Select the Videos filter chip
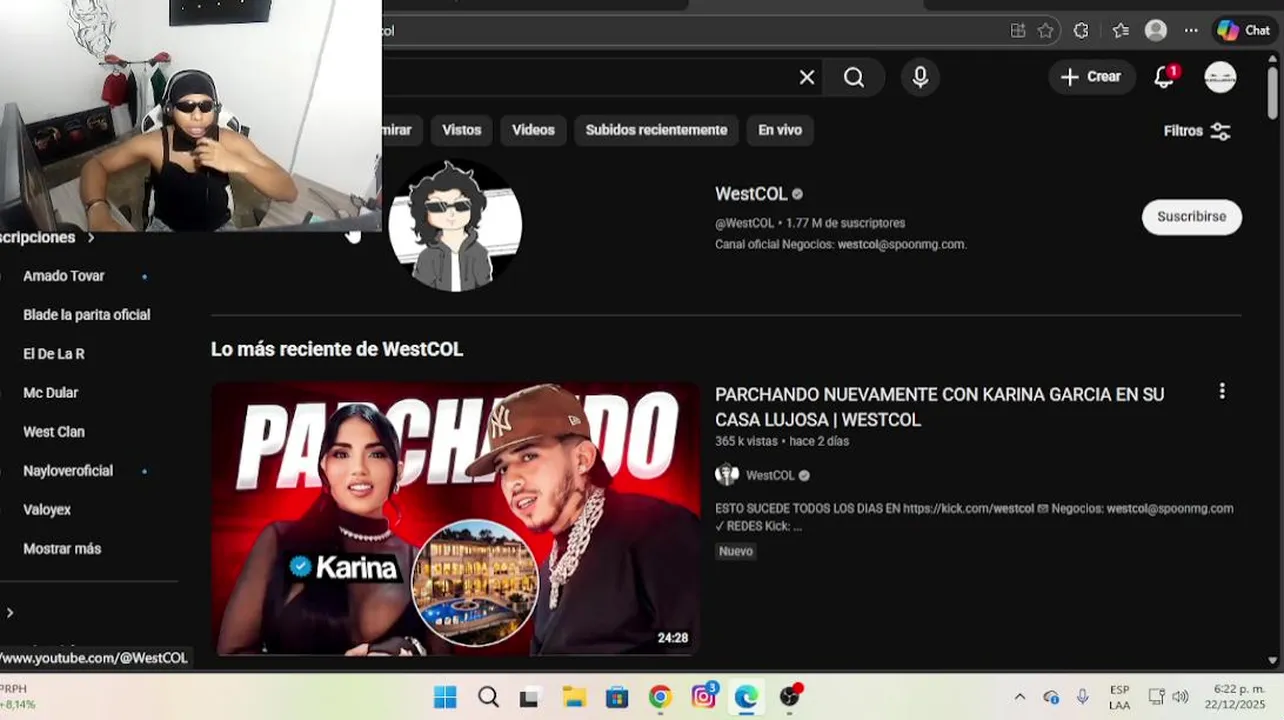 point(533,130)
